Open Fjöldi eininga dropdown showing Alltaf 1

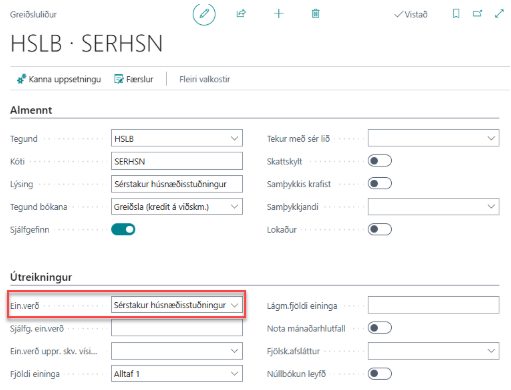click(x=177, y=374)
